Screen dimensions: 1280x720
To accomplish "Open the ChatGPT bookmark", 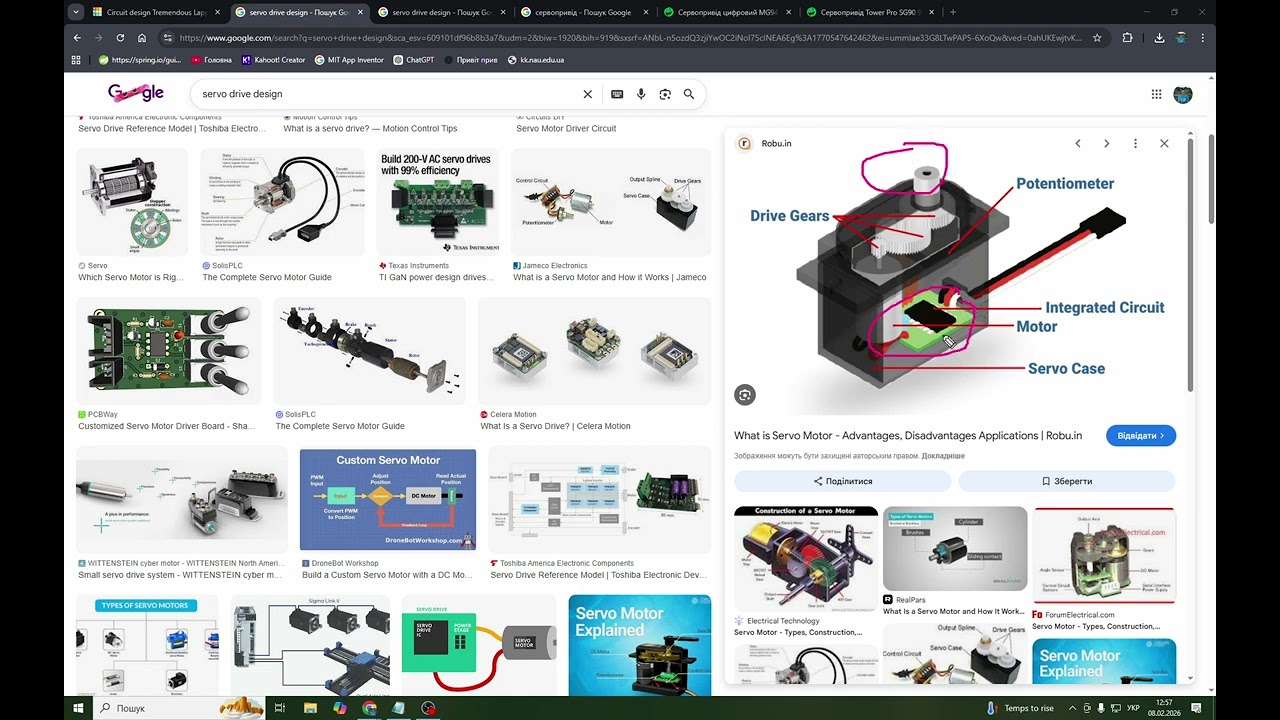I will pos(413,60).
